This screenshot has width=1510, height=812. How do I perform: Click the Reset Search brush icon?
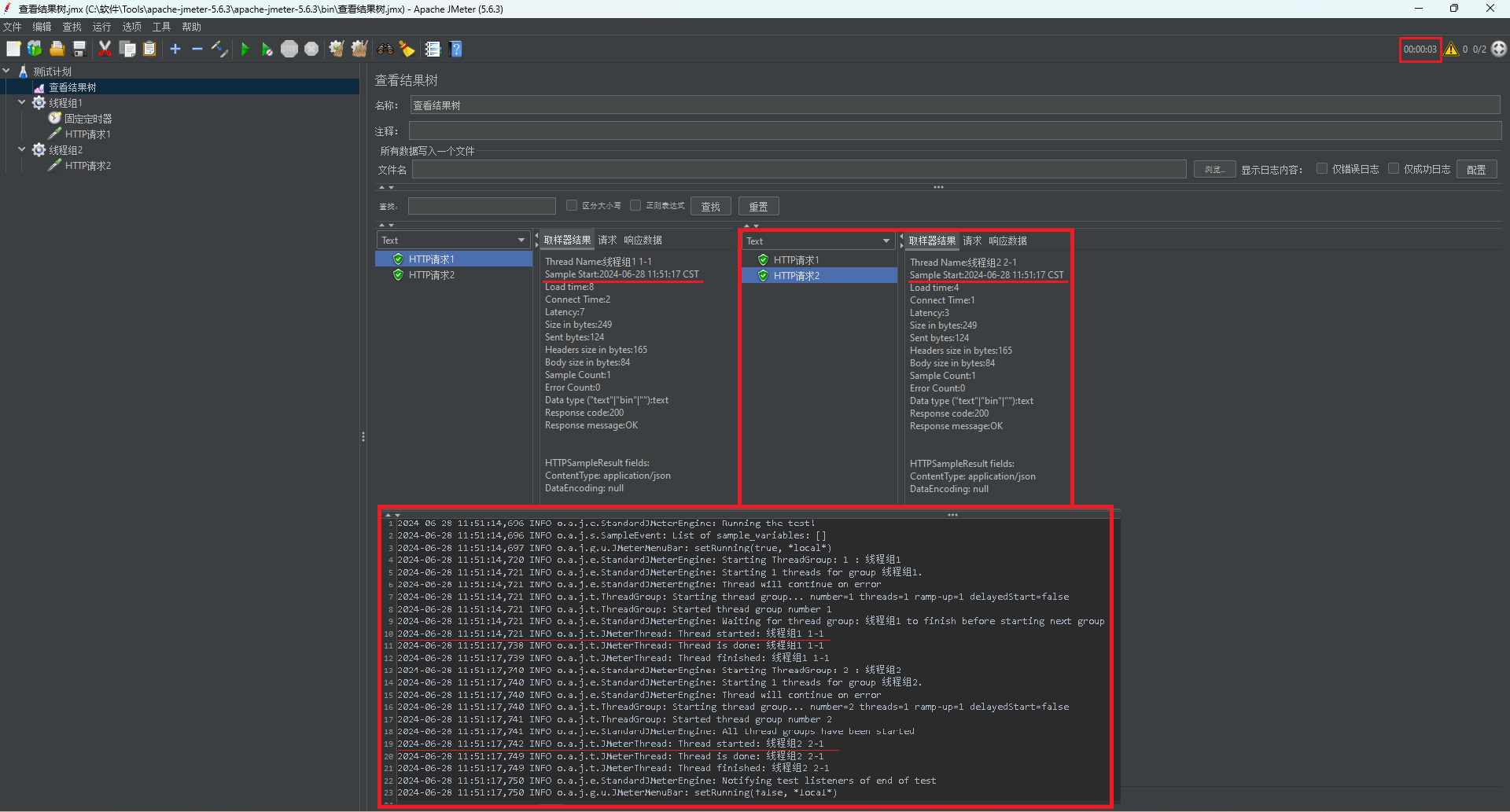point(407,49)
